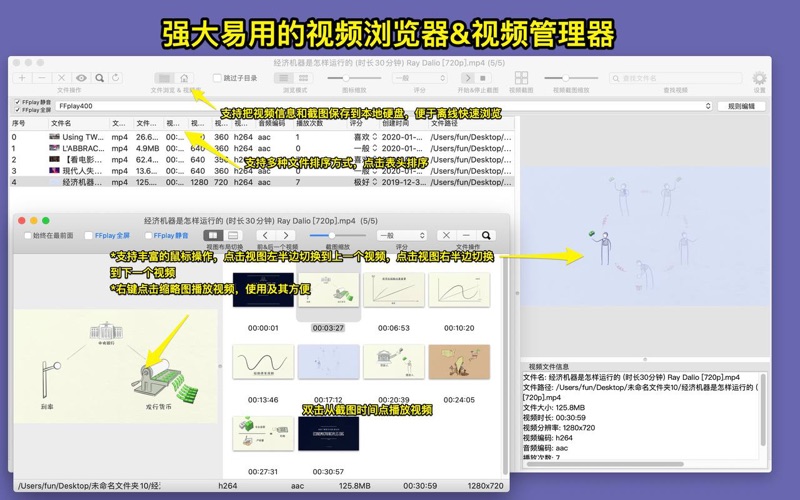Enable 跳过子目录 checkbox

217,78
